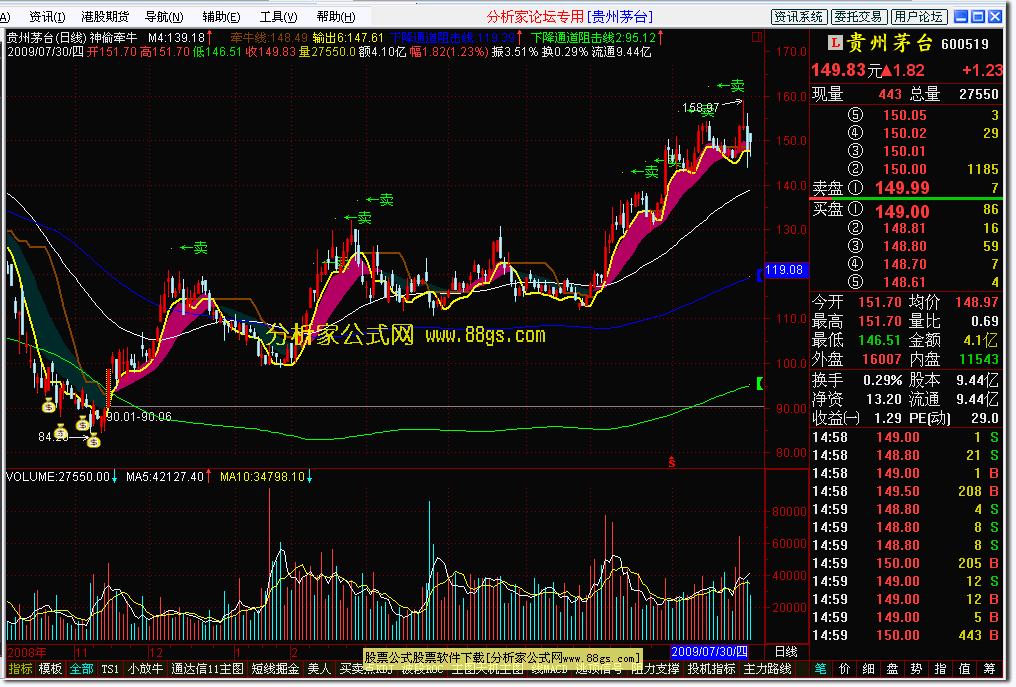This screenshot has width=1016, height=687.
Task: Click the 2008年 marker on time axis
Action: pos(27,652)
